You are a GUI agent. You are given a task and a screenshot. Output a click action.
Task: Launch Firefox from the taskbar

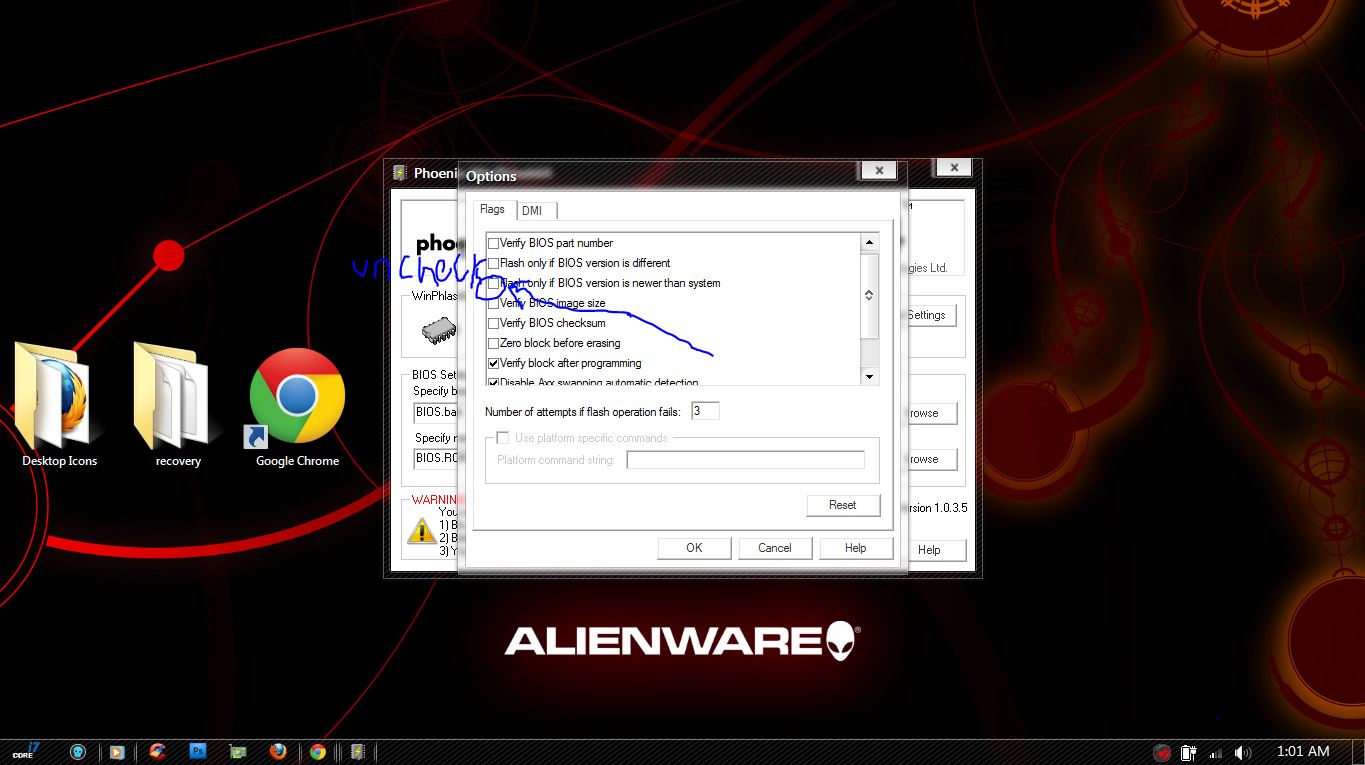click(277, 752)
